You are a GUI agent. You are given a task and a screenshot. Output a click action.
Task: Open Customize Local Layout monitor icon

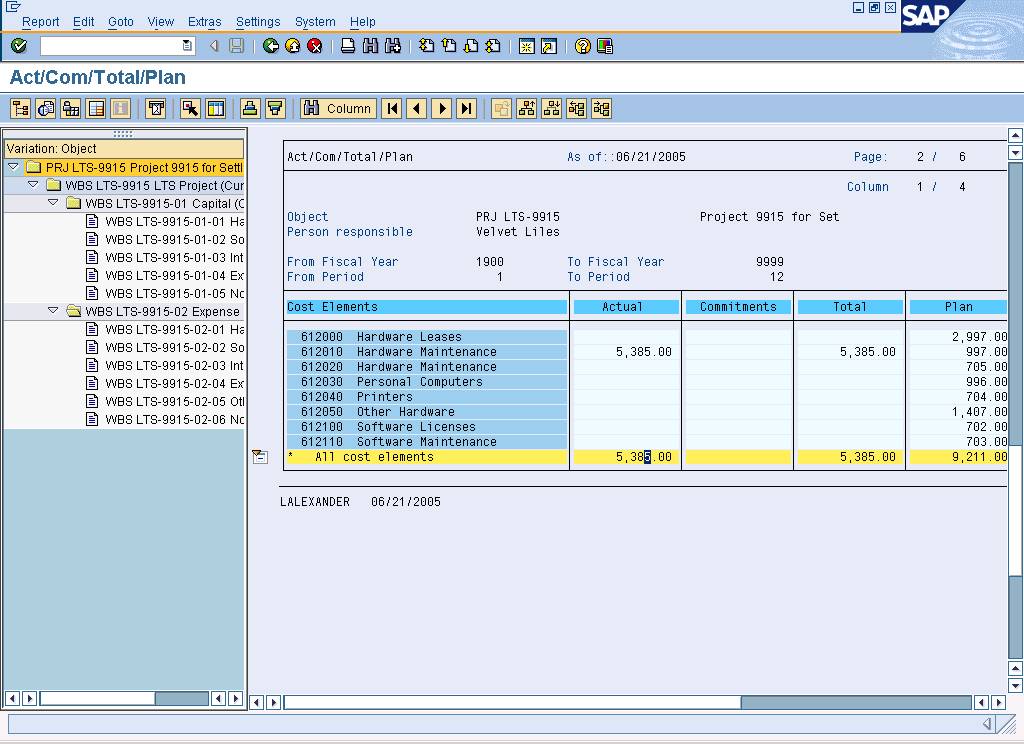605,46
